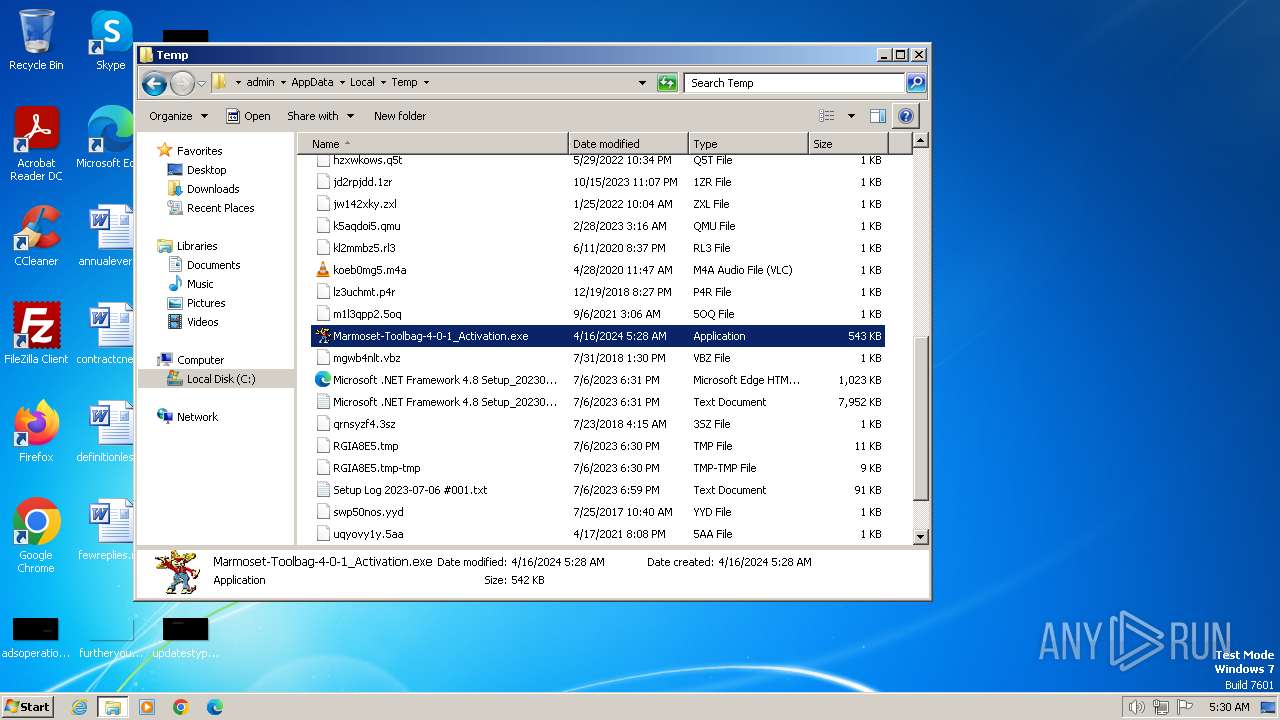
Task: Click the Forward navigation arrow button
Action: (x=182, y=83)
